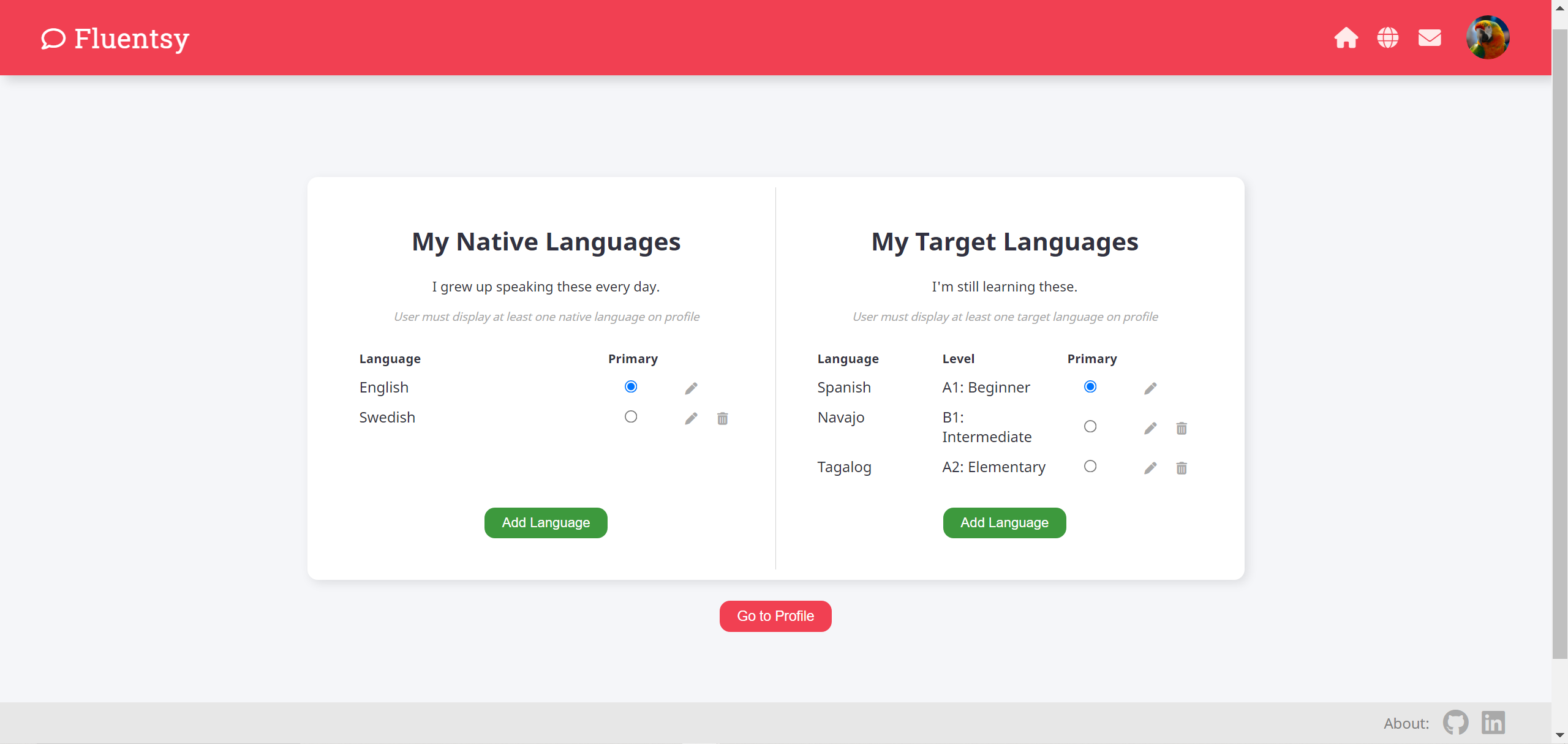This screenshot has height=744, width=1568.
Task: Click Add Language under Native Languages
Action: tap(545, 522)
